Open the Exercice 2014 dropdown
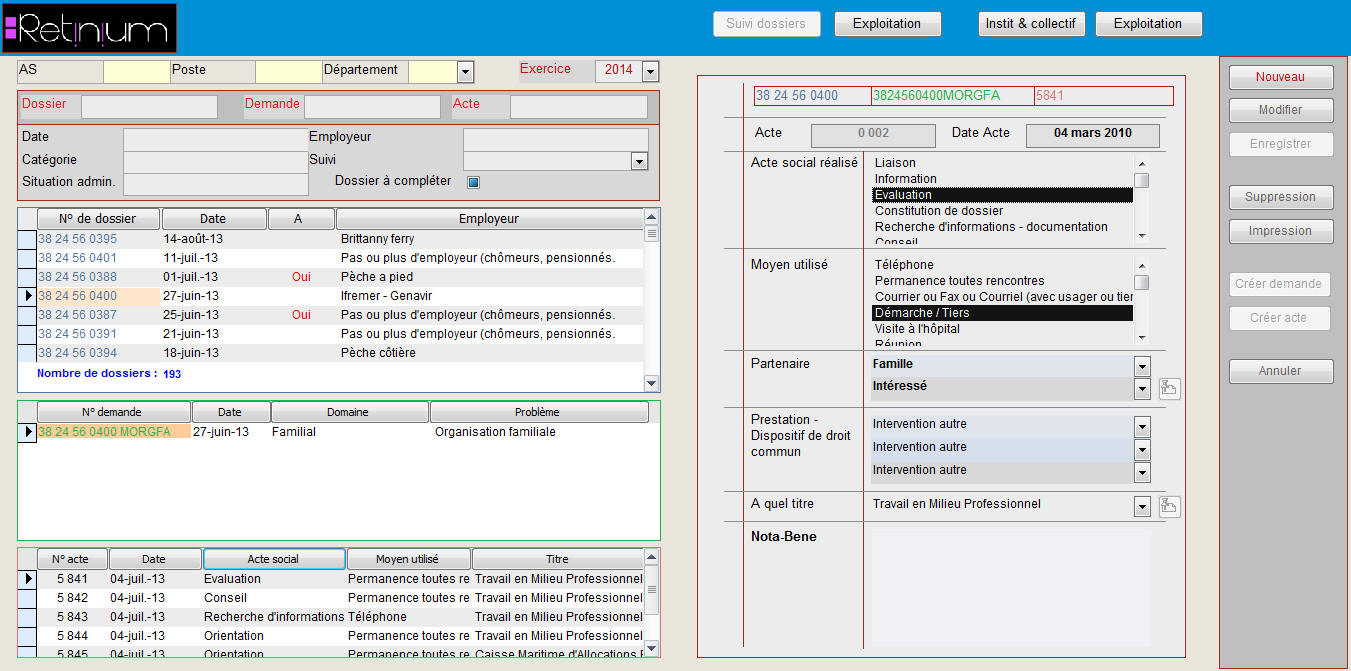The width and height of the screenshot is (1351, 671). click(x=650, y=71)
